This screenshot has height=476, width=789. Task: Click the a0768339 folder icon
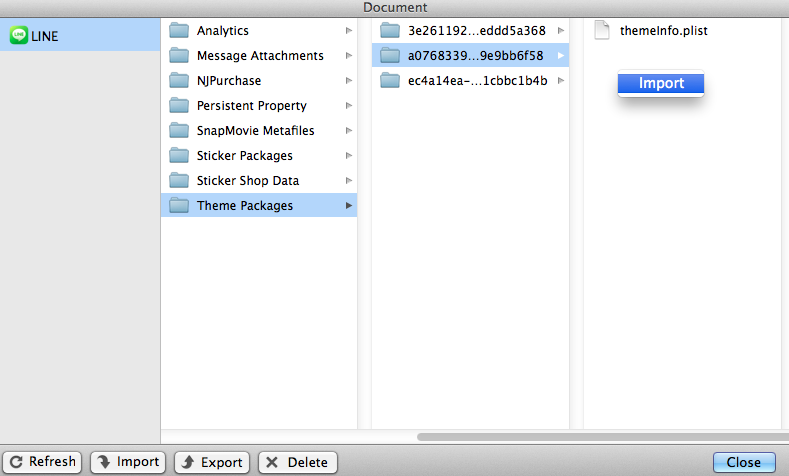coord(390,55)
